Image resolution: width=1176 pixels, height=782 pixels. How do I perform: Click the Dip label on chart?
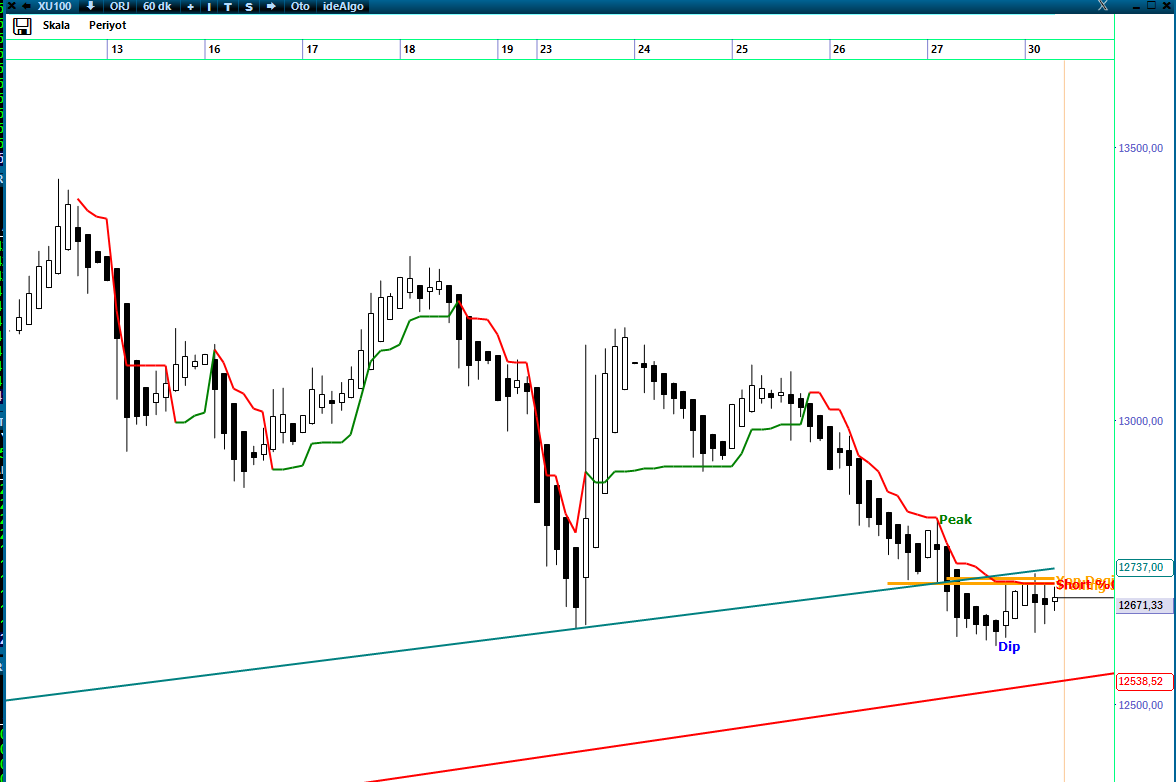(x=1009, y=646)
